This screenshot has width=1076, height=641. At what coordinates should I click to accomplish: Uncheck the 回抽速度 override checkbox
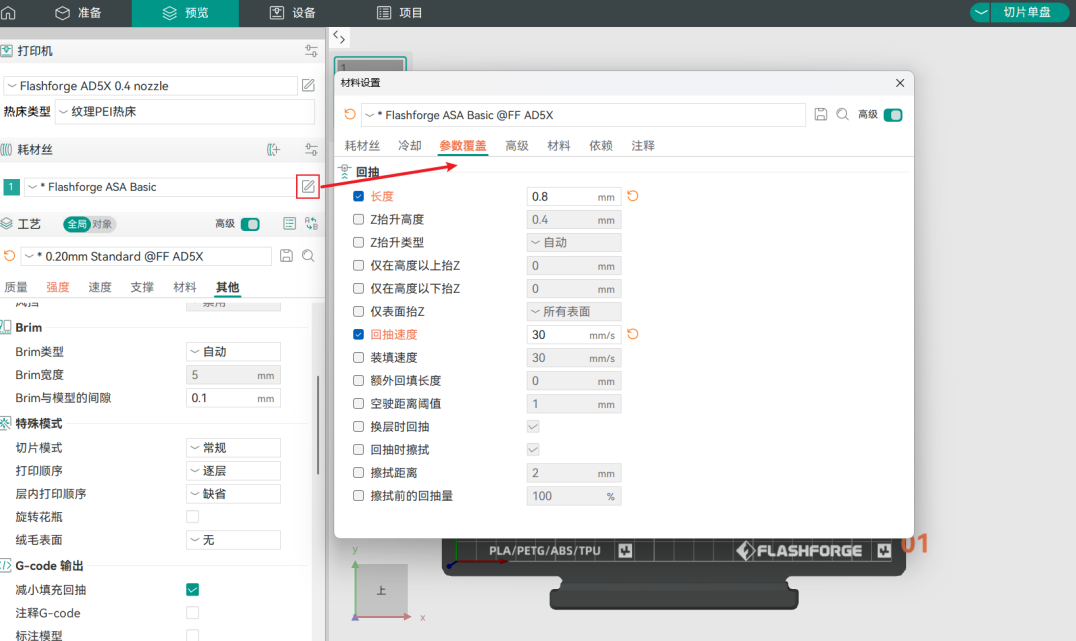[359, 335]
